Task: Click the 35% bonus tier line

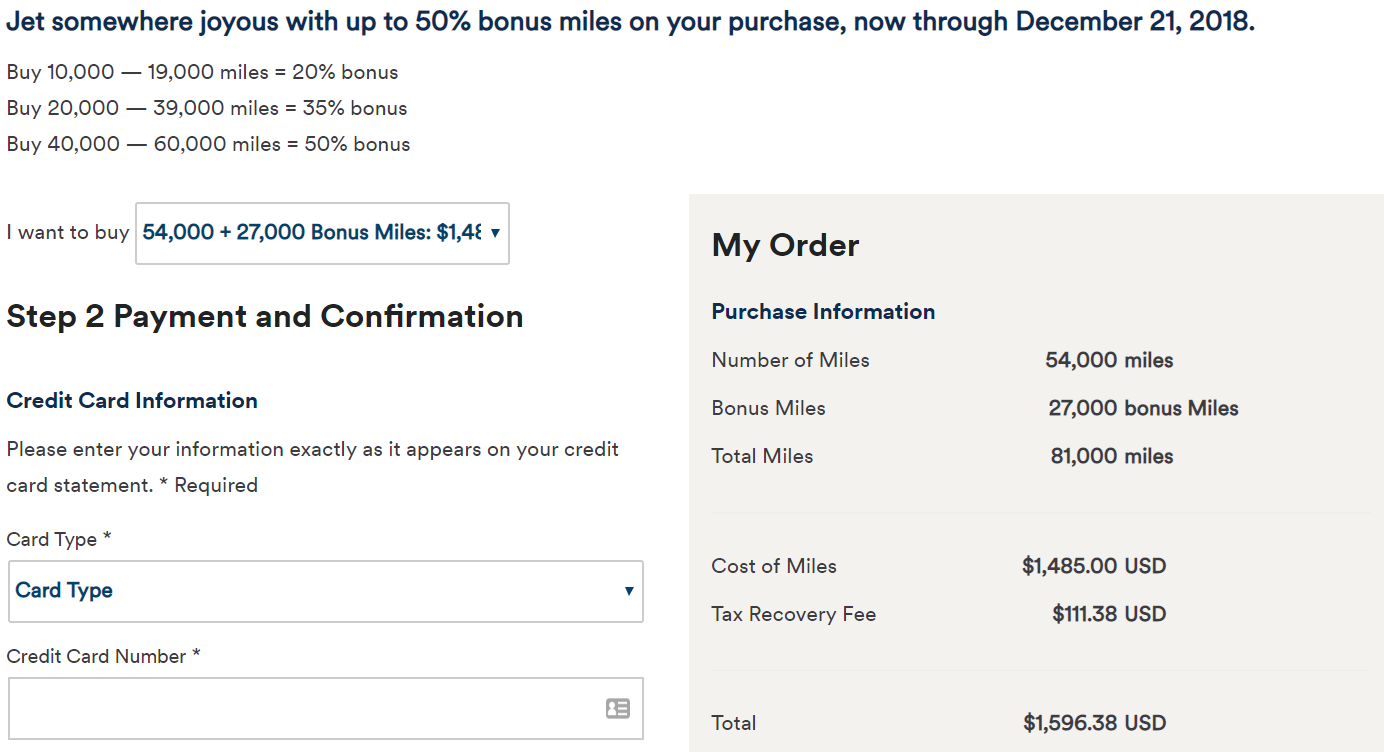Action: tap(207, 108)
